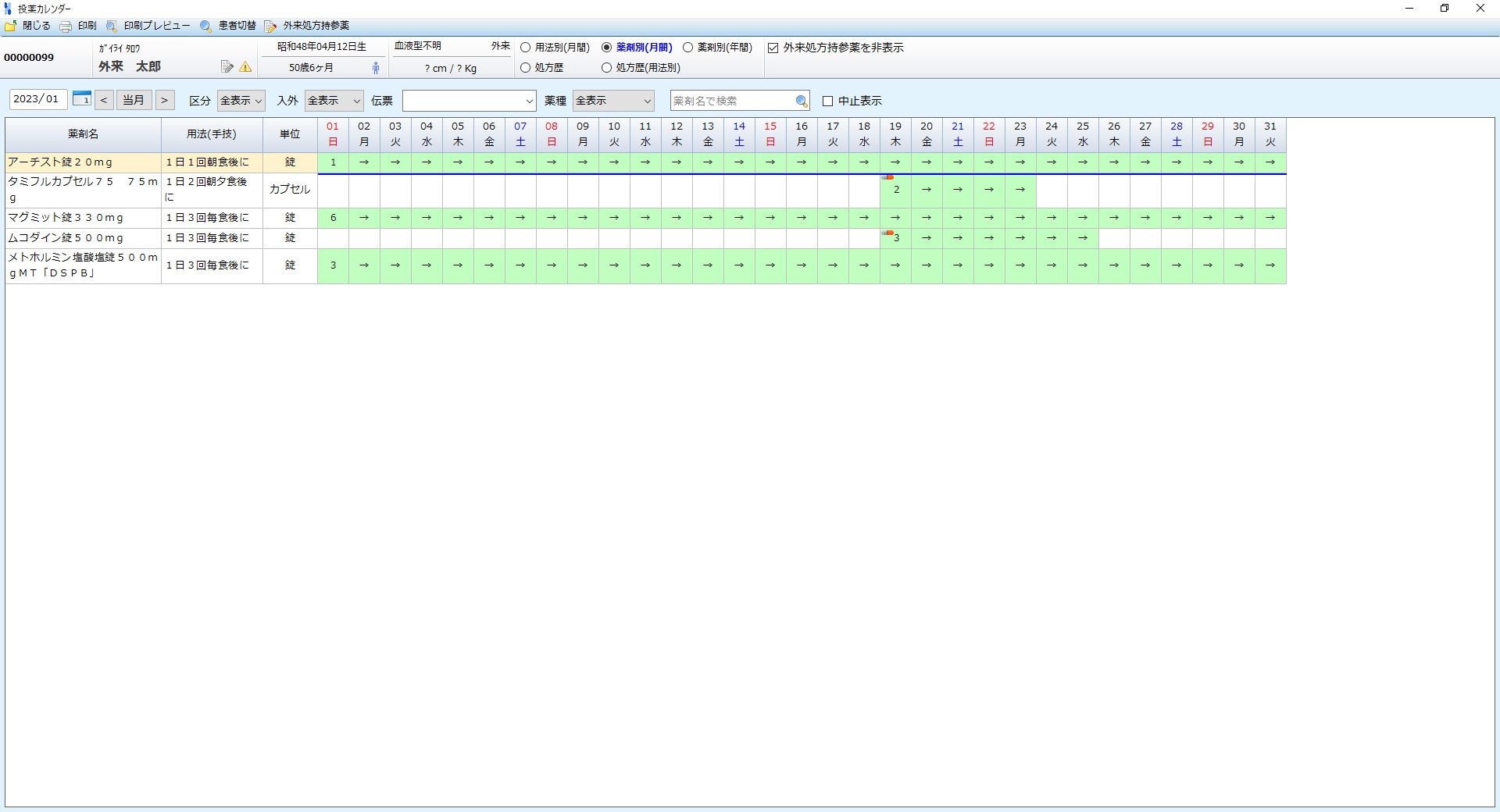The image size is (1500, 812).
Task: Click the blue patient gender icon
Action: tap(376, 68)
